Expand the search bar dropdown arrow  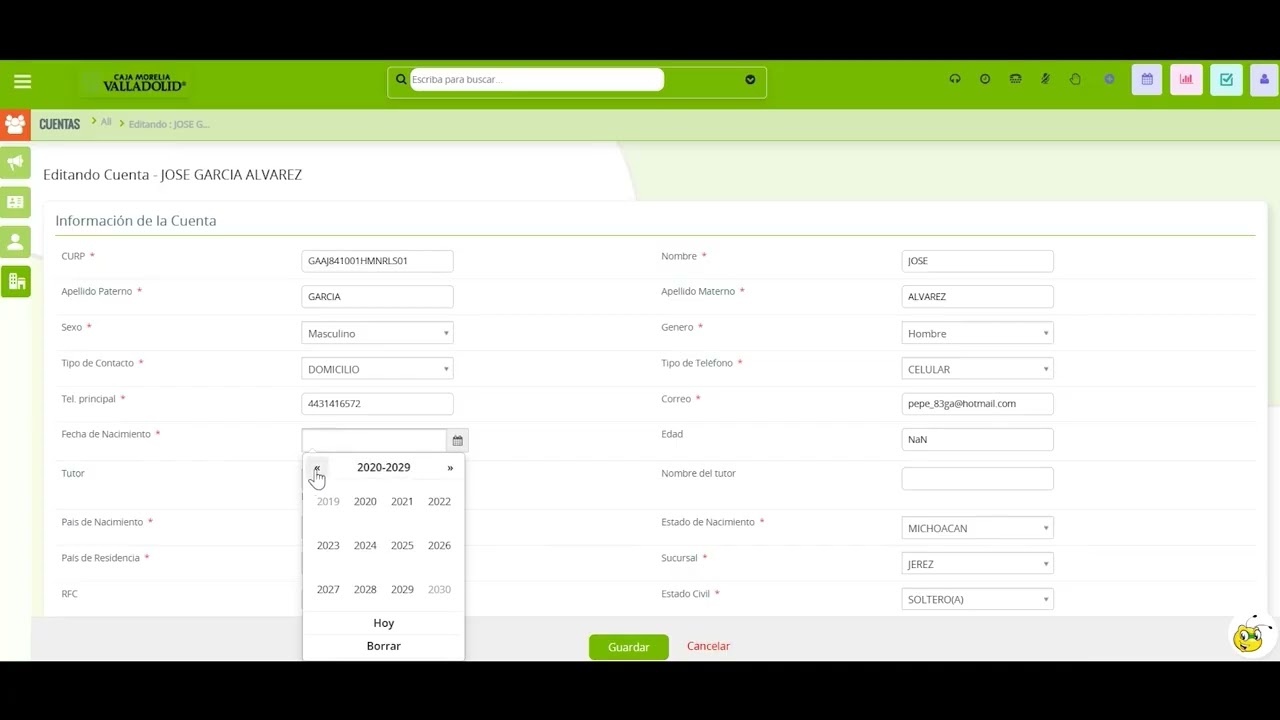[x=750, y=80]
